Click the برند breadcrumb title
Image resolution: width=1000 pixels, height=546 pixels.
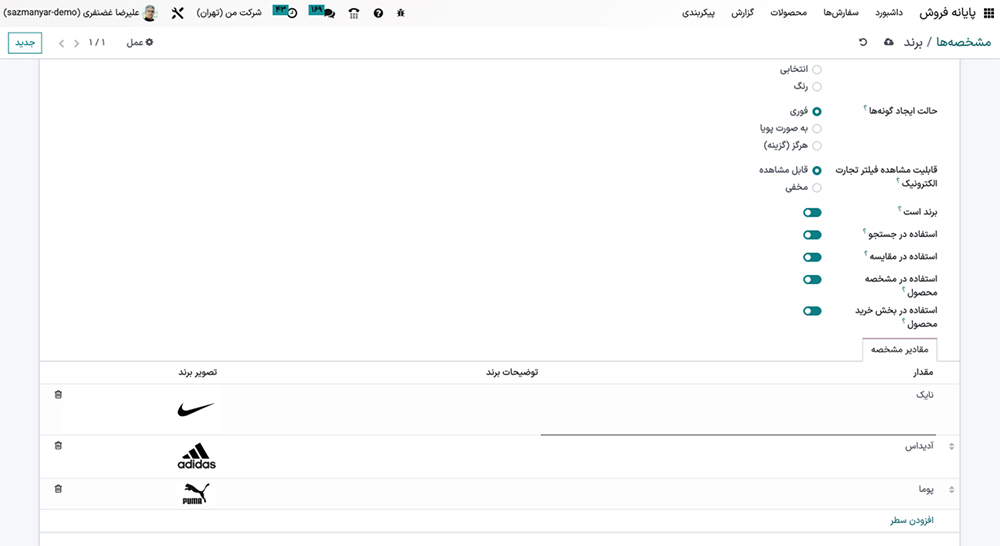(913, 43)
